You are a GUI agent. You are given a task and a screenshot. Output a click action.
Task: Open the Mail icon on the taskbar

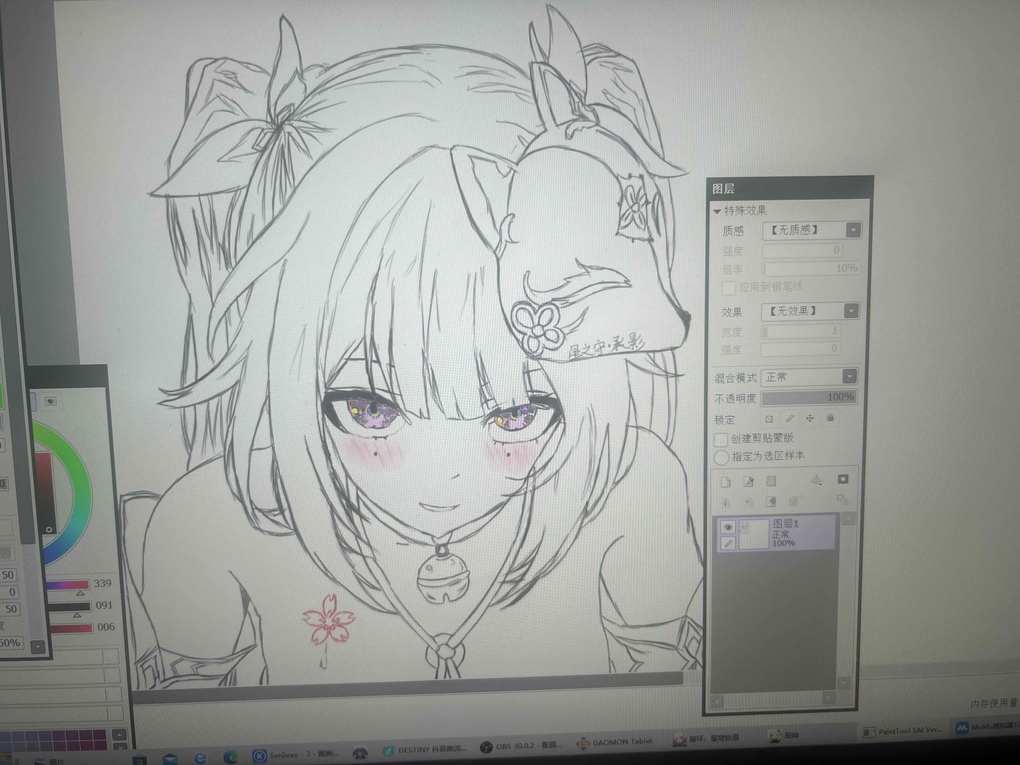[x=170, y=760]
